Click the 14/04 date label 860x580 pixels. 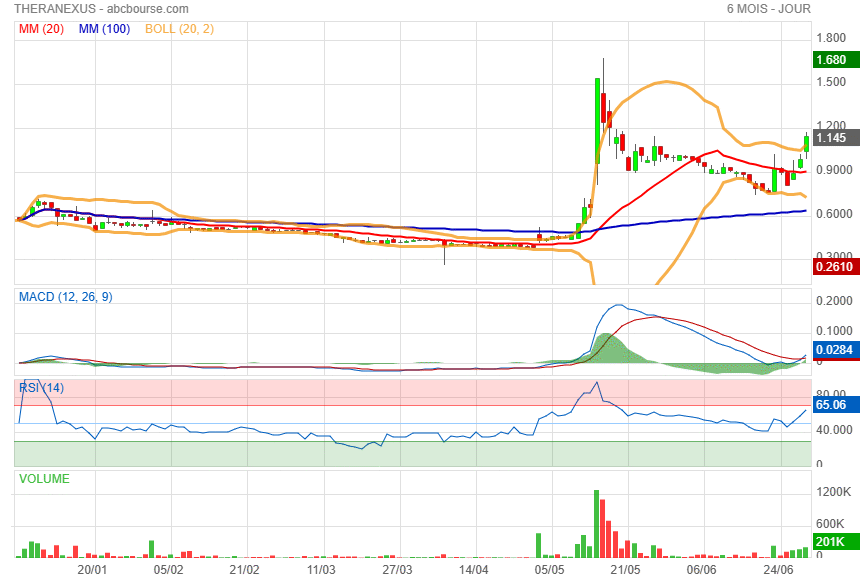(473, 570)
